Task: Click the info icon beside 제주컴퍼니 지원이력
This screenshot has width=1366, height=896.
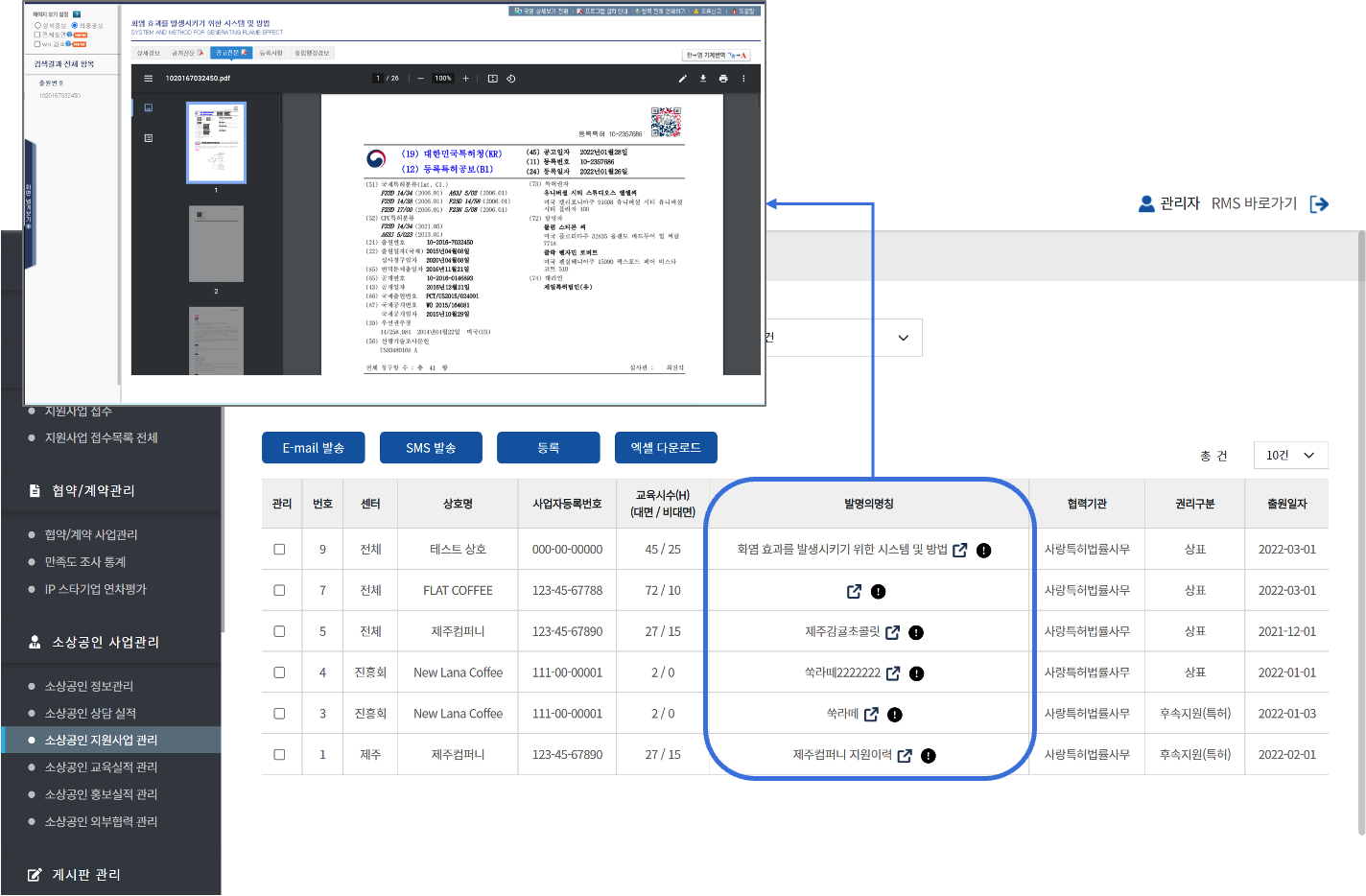Action: tap(928, 756)
